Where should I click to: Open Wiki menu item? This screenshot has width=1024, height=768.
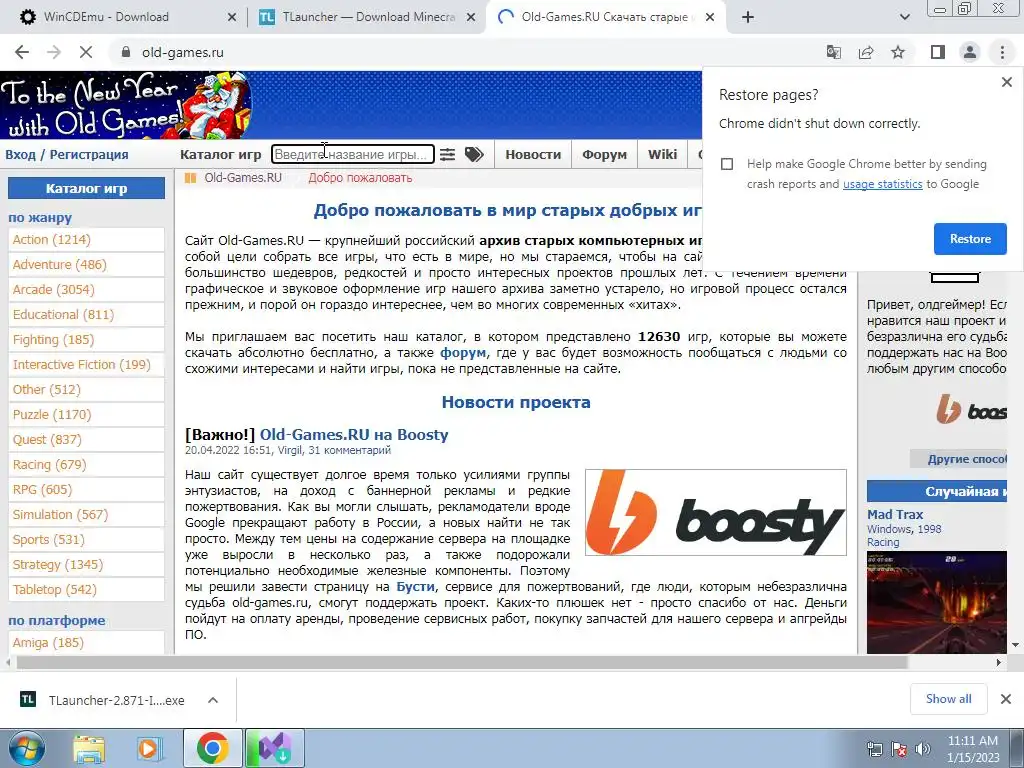(x=662, y=155)
